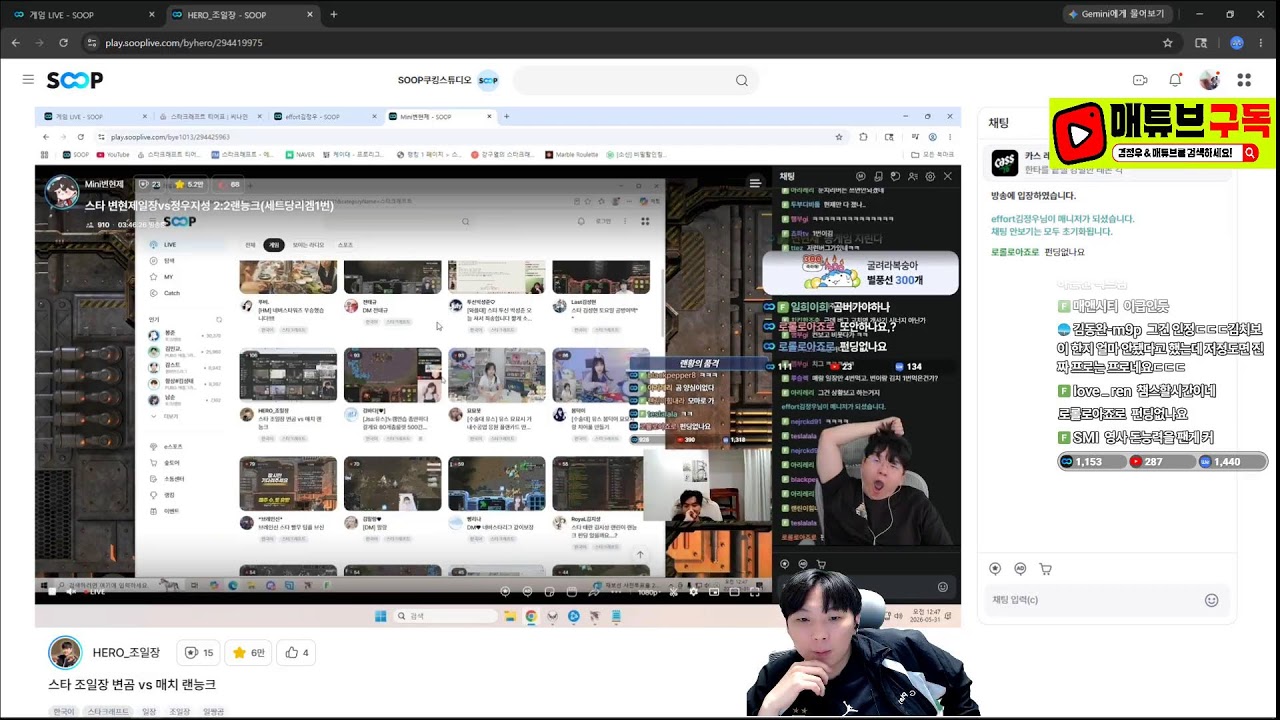This screenshot has width=1280, height=720.
Task: Select the 조일장 tag under the title
Action: point(179,712)
